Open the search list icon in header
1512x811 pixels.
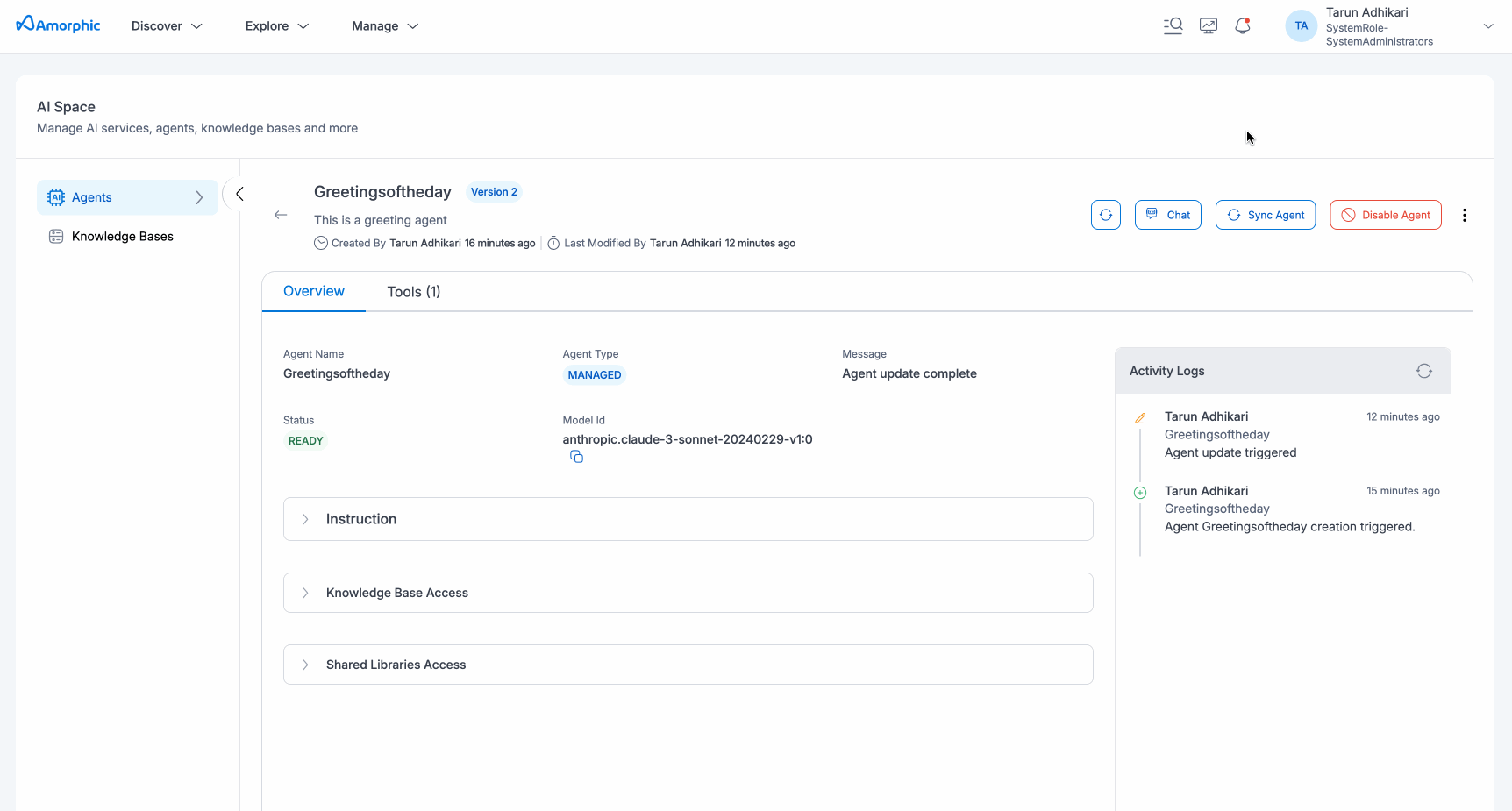pos(1173,26)
